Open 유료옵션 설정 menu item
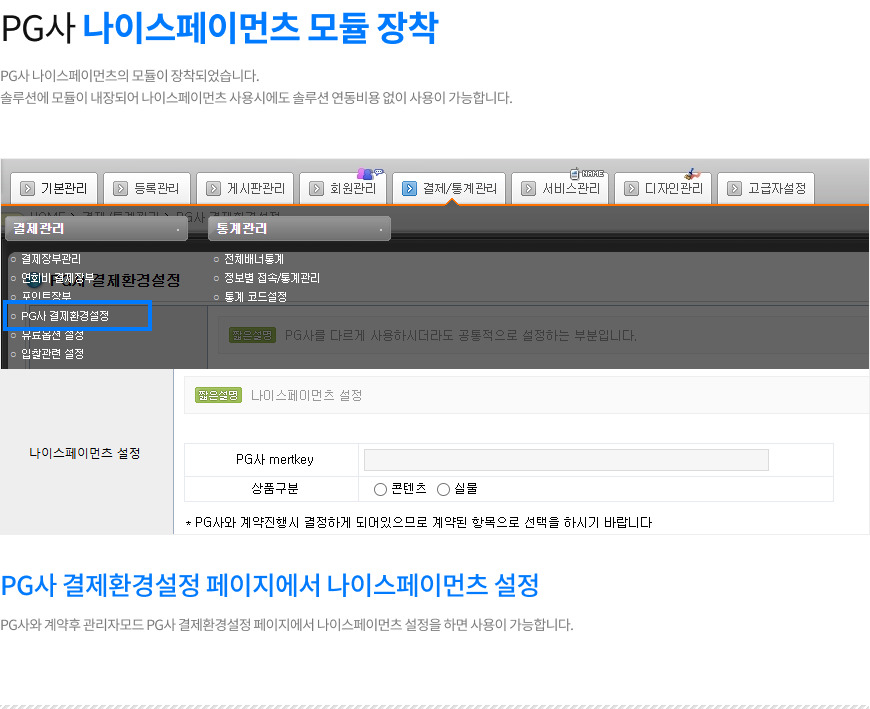 53,335
